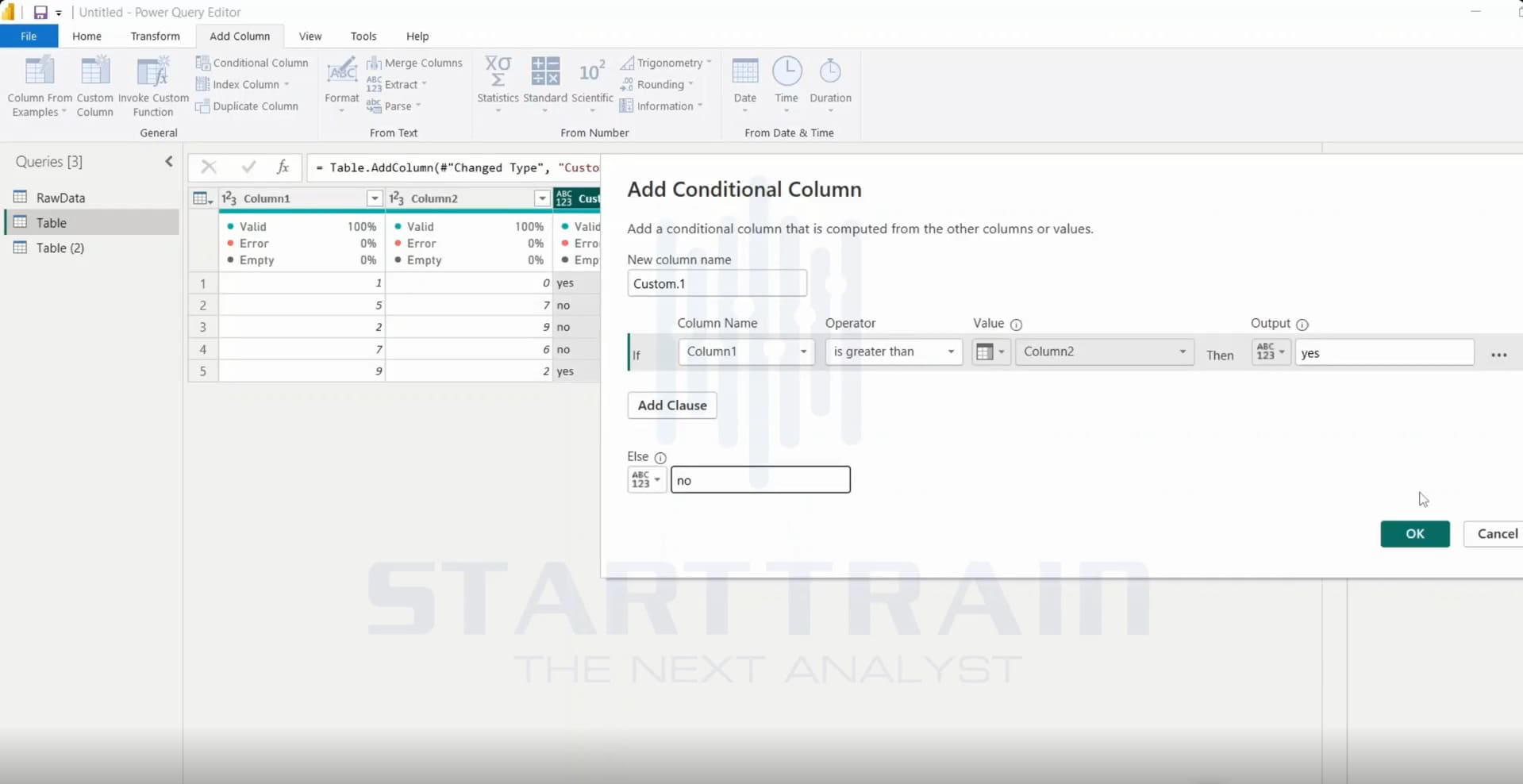Click Duplicate Column ribbon item
1523x784 pixels.
coord(248,106)
